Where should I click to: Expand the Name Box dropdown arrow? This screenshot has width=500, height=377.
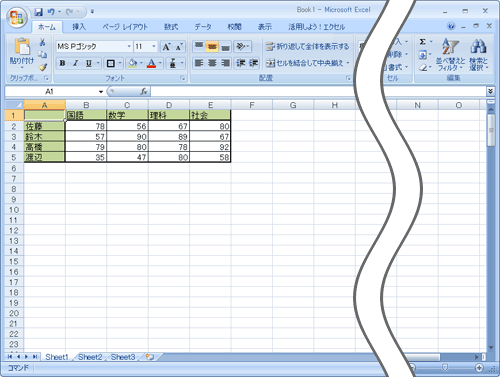101,92
